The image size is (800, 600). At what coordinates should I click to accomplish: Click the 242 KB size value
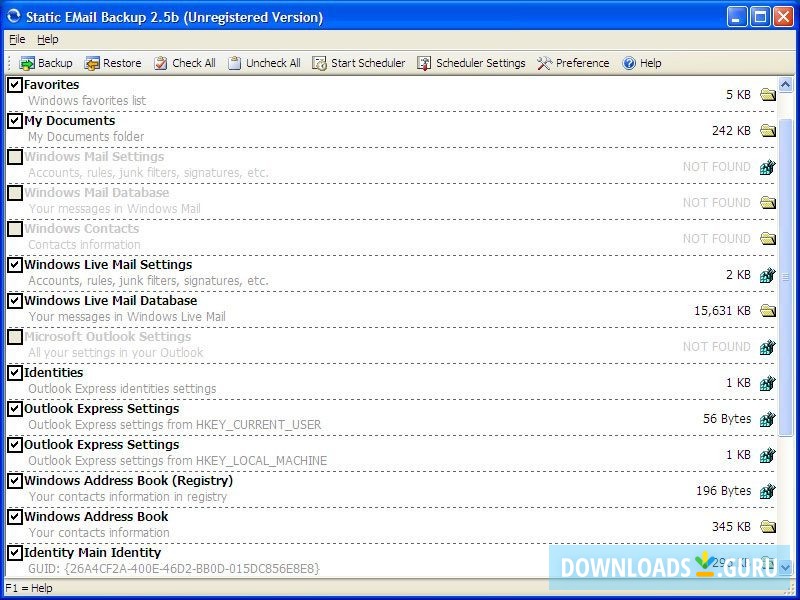tap(731, 131)
